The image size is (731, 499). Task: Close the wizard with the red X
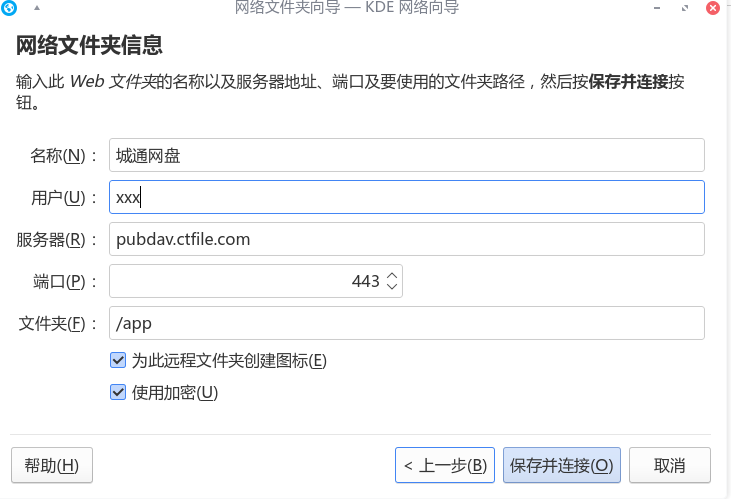tap(712, 8)
